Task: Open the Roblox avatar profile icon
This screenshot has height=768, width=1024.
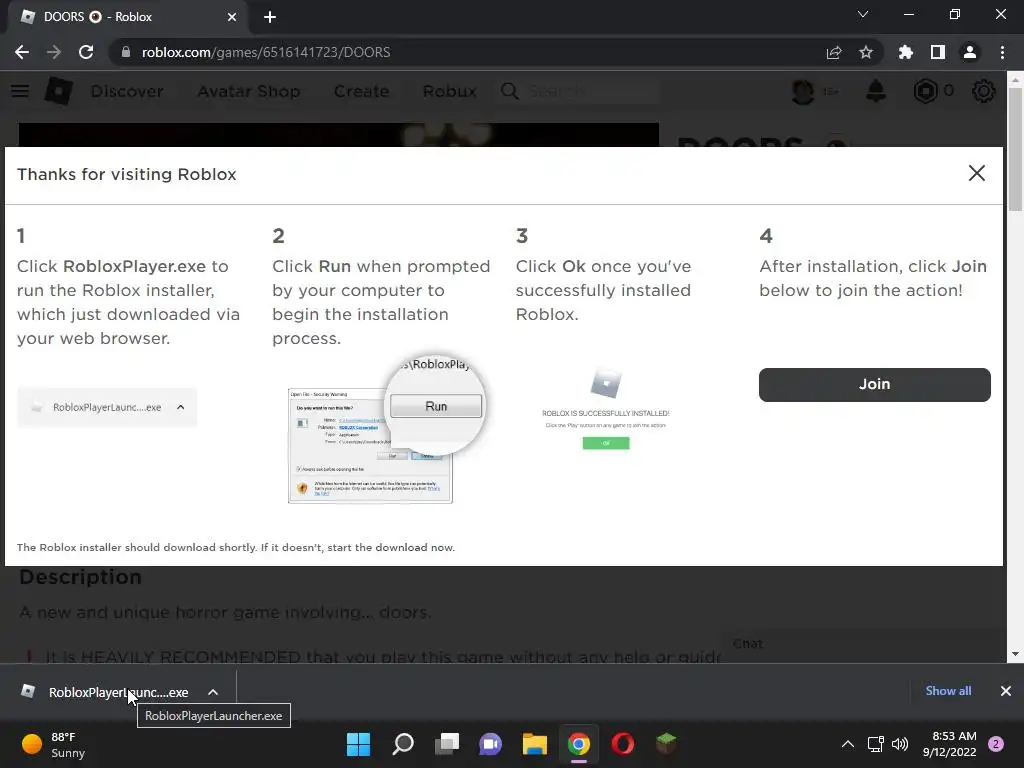Action: (x=803, y=91)
